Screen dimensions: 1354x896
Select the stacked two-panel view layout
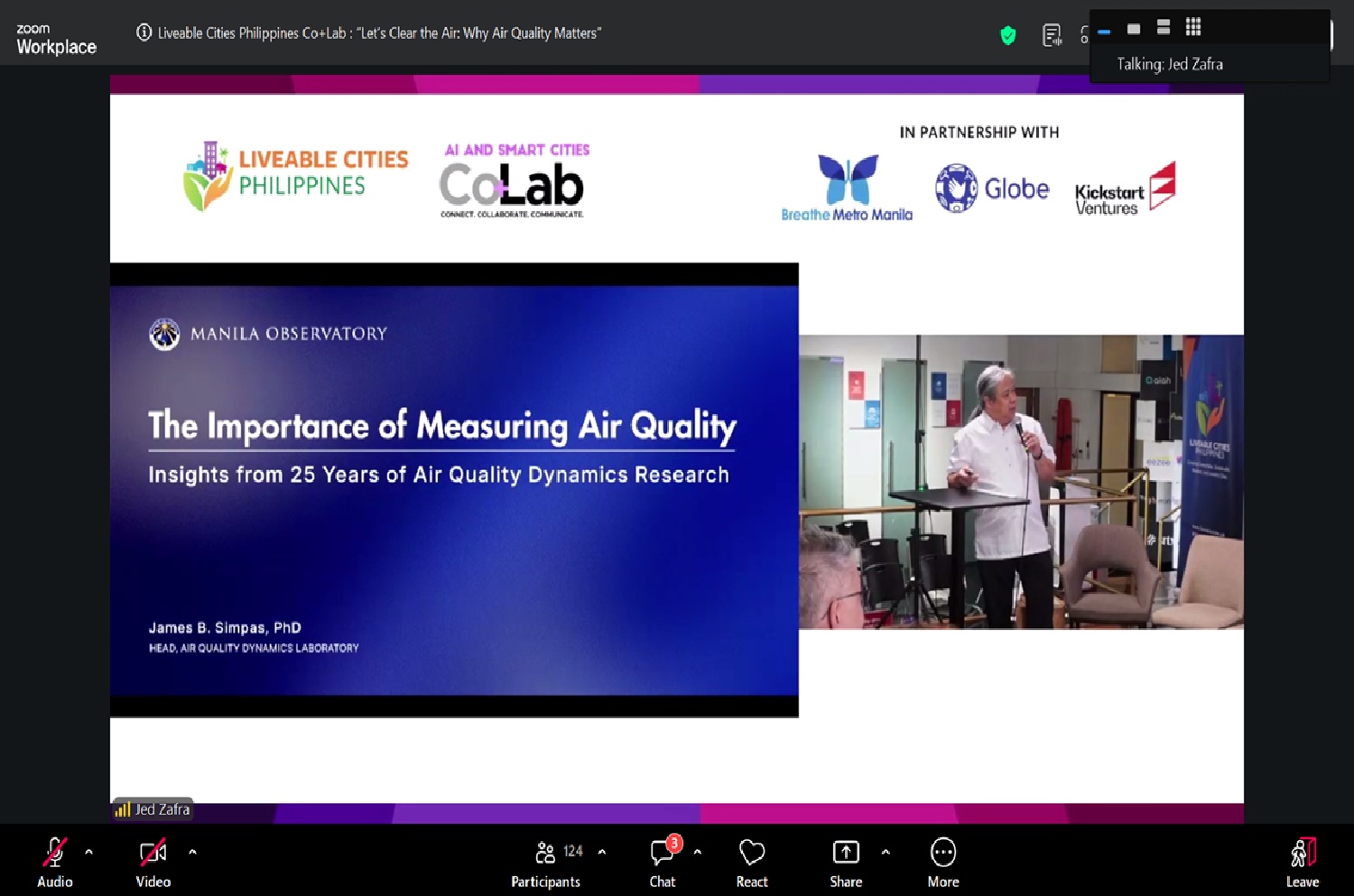coord(1164,27)
